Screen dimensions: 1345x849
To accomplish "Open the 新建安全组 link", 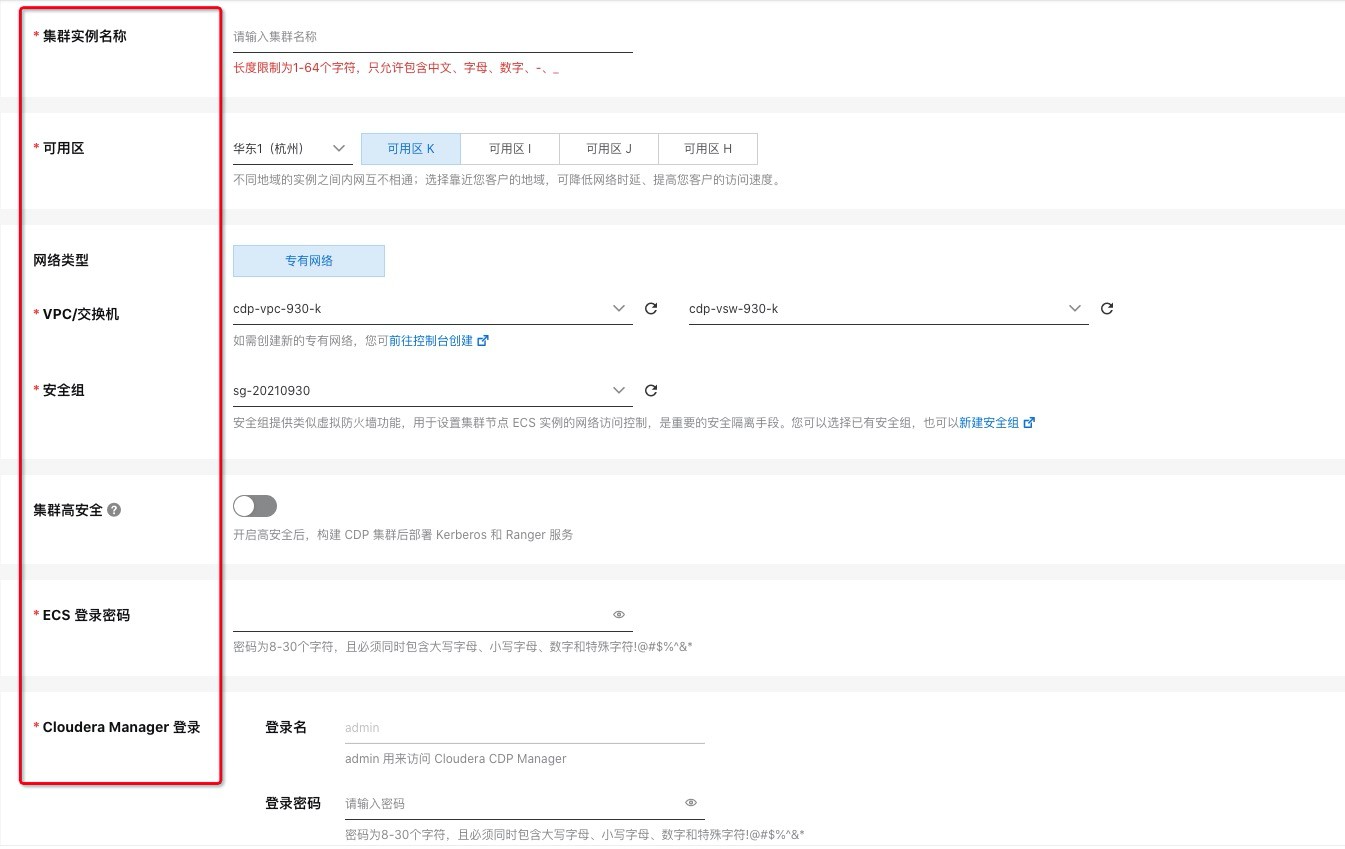I will (989, 423).
